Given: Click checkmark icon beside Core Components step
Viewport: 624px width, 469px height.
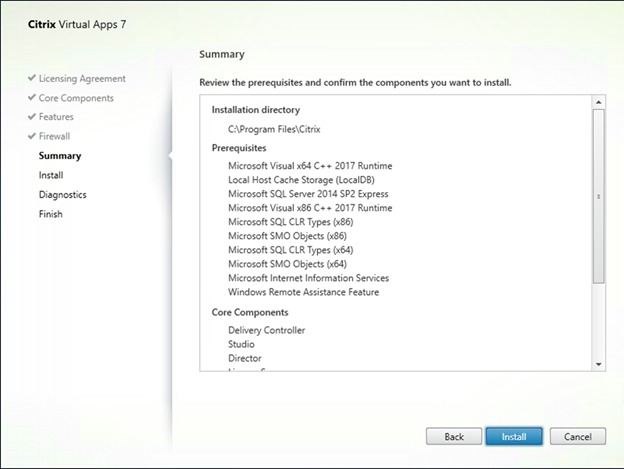Looking at the screenshot, I should click(32, 97).
